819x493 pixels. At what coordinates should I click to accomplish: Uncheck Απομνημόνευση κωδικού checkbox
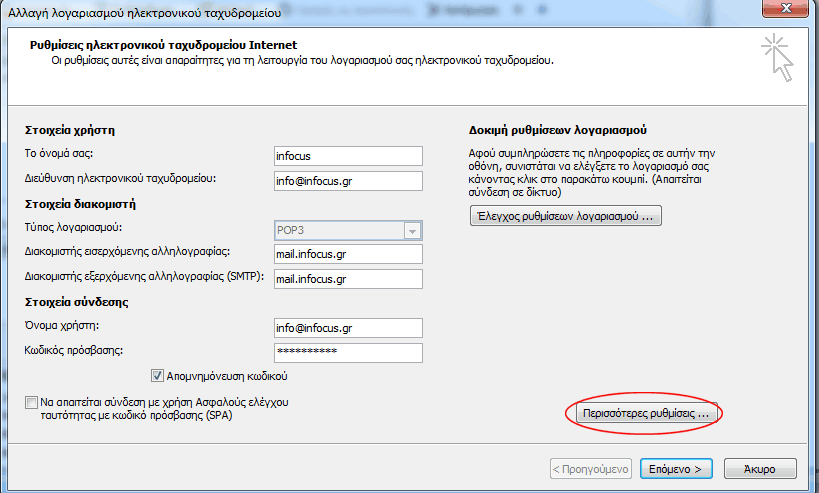click(x=157, y=375)
